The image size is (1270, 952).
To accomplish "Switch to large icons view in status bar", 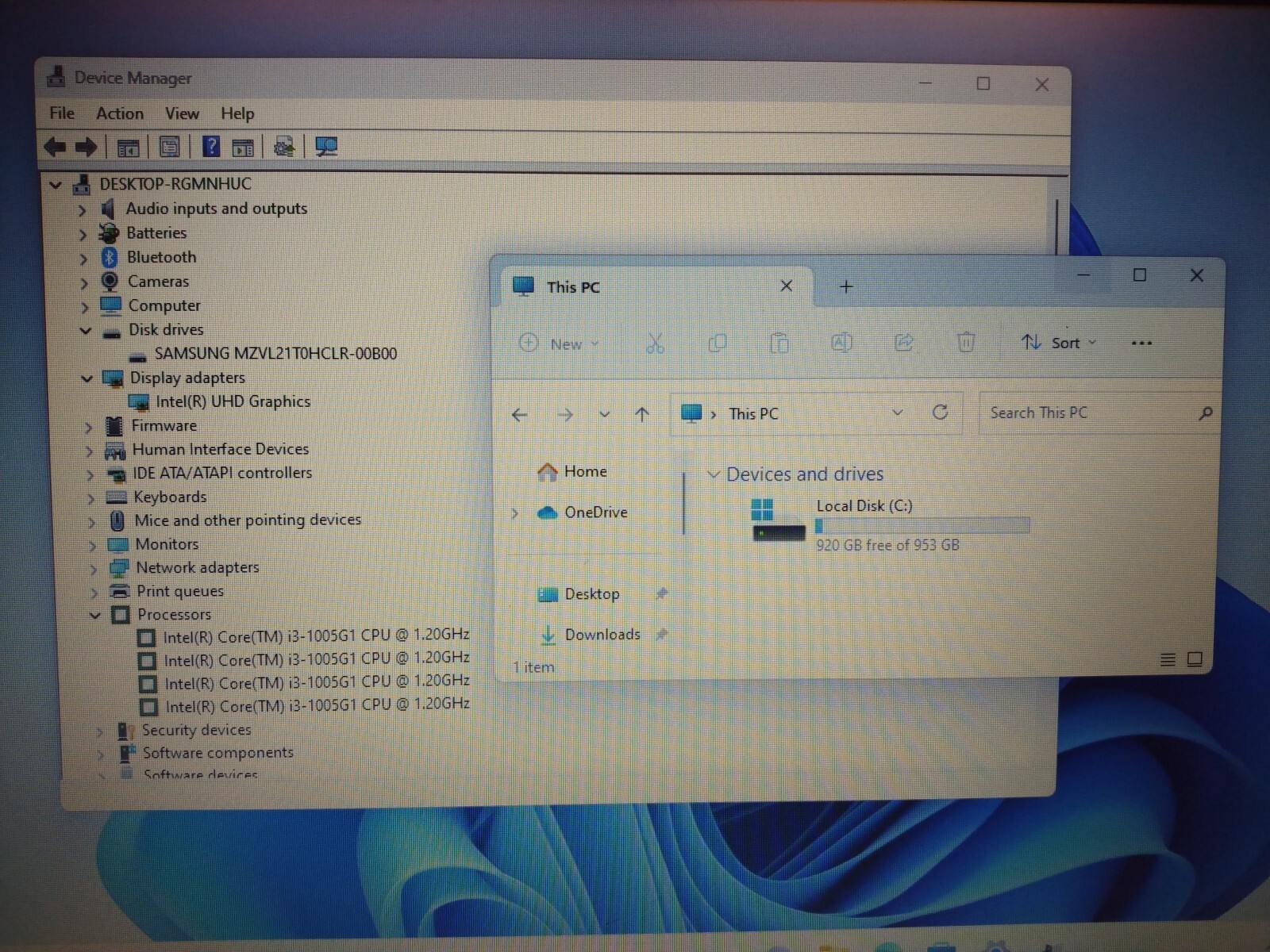I will [x=1195, y=659].
